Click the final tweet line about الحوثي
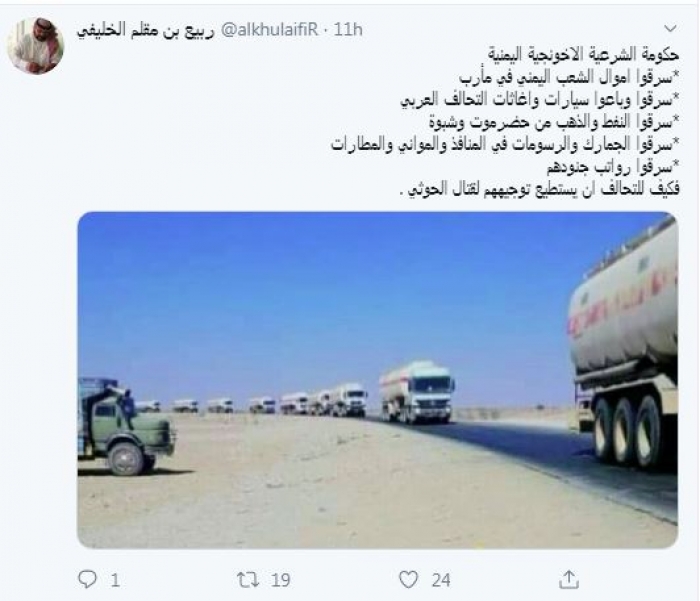 point(538,189)
